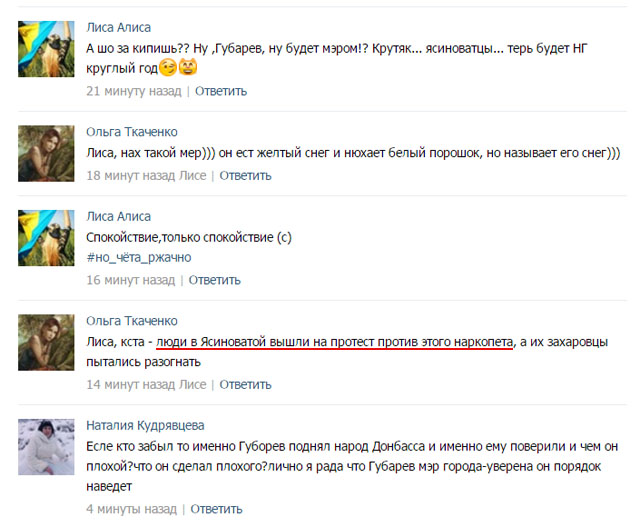Click the winking emoji in first comment
The image size is (640, 527).
point(168,67)
